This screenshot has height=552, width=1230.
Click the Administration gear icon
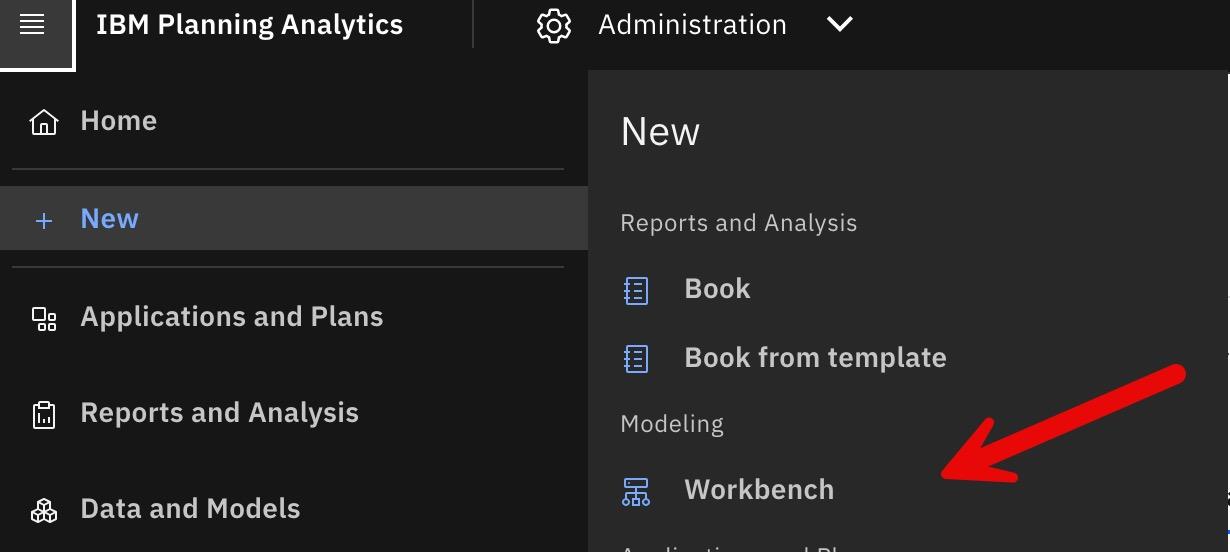[x=554, y=26]
